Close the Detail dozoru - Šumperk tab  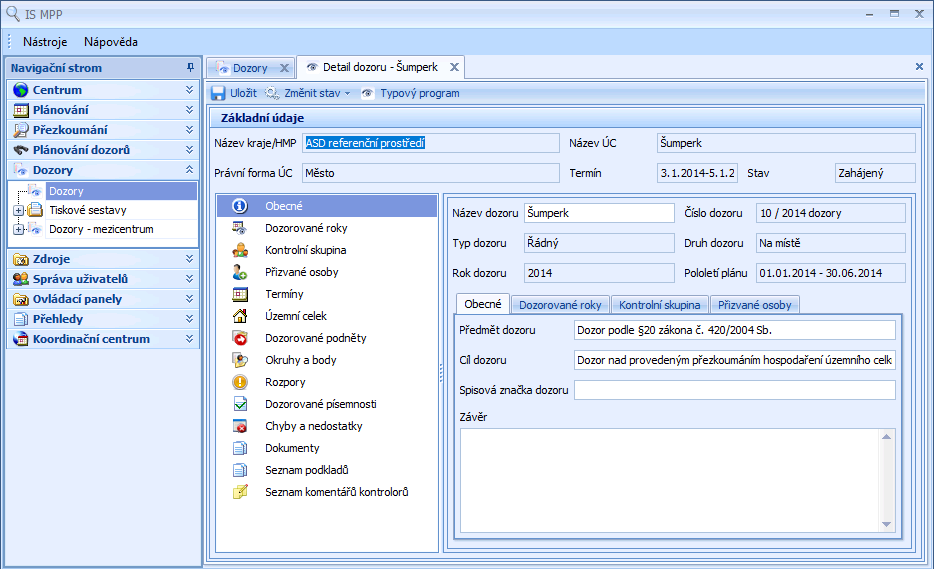pos(454,67)
